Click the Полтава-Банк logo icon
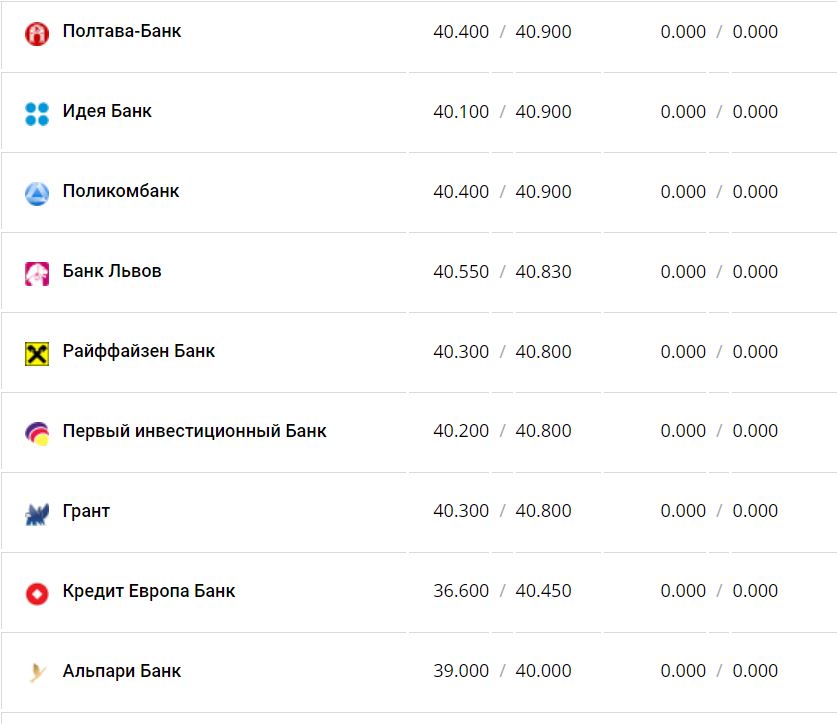The height and width of the screenshot is (724, 837). coord(37,34)
